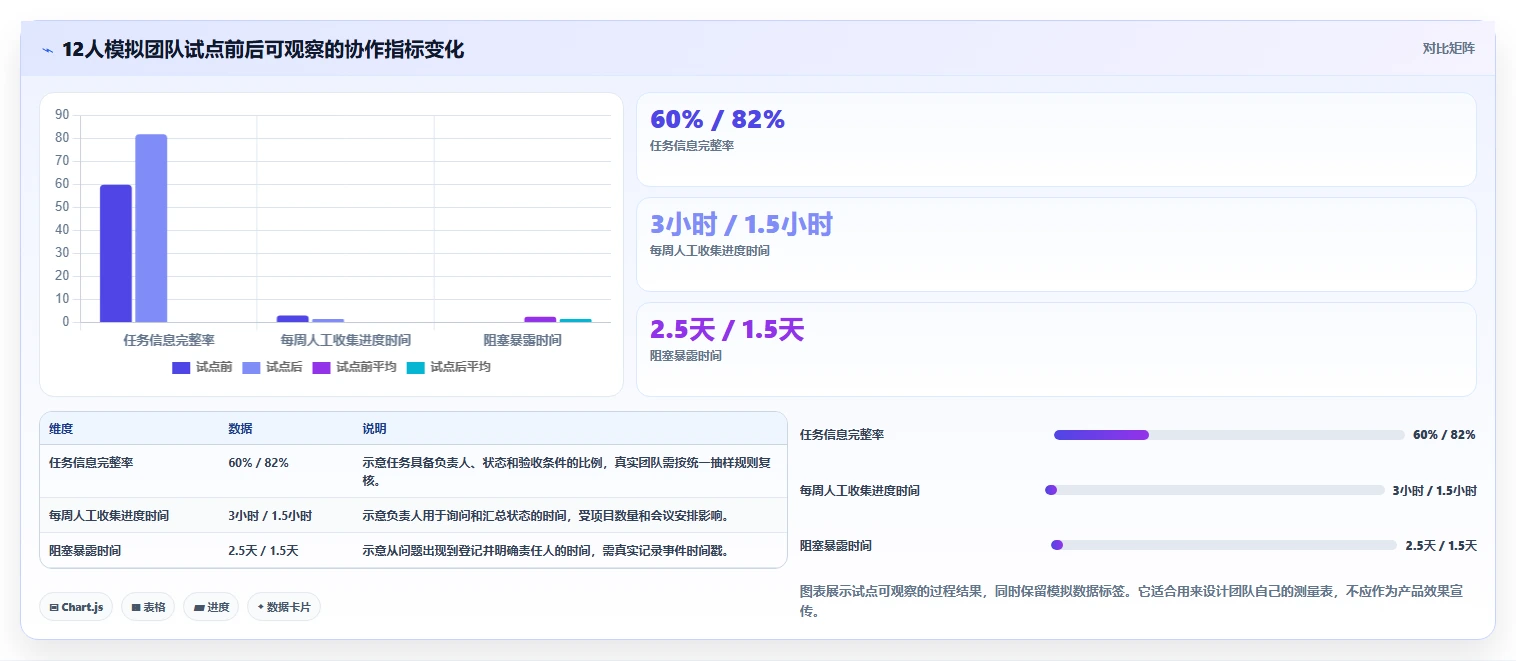Image resolution: width=1516 pixels, height=661 pixels.
Task: Select the 60% / 82% value in the data card
Action: [x=717, y=119]
